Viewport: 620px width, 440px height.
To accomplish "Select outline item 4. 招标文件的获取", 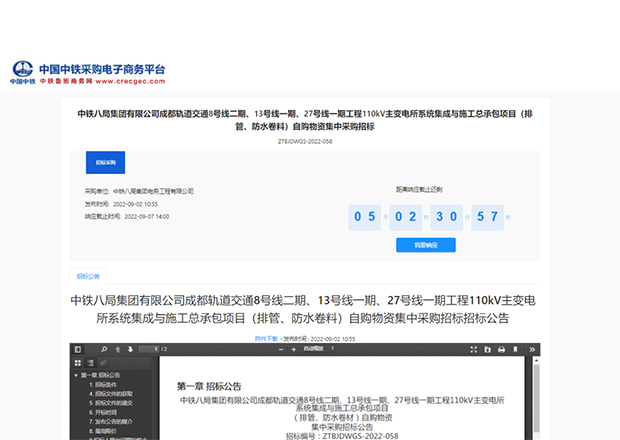I will click(111, 394).
